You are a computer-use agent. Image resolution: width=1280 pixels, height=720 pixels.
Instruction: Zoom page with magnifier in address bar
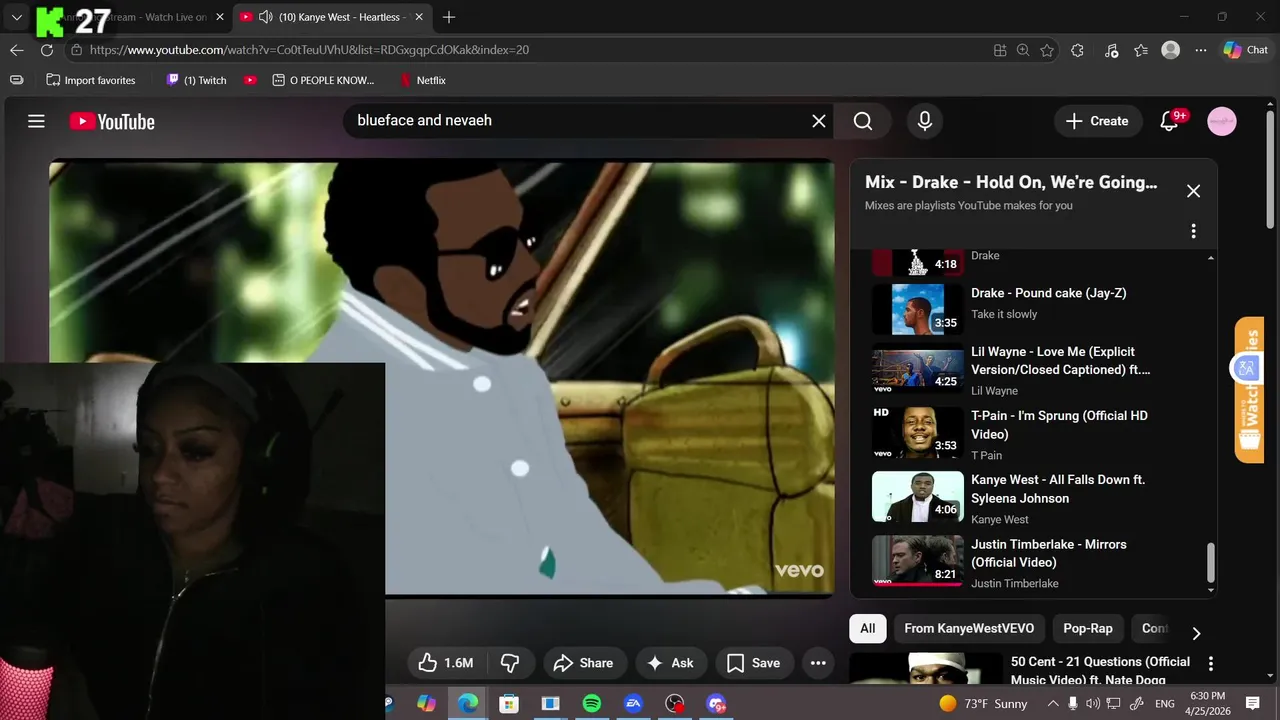tap(1023, 50)
